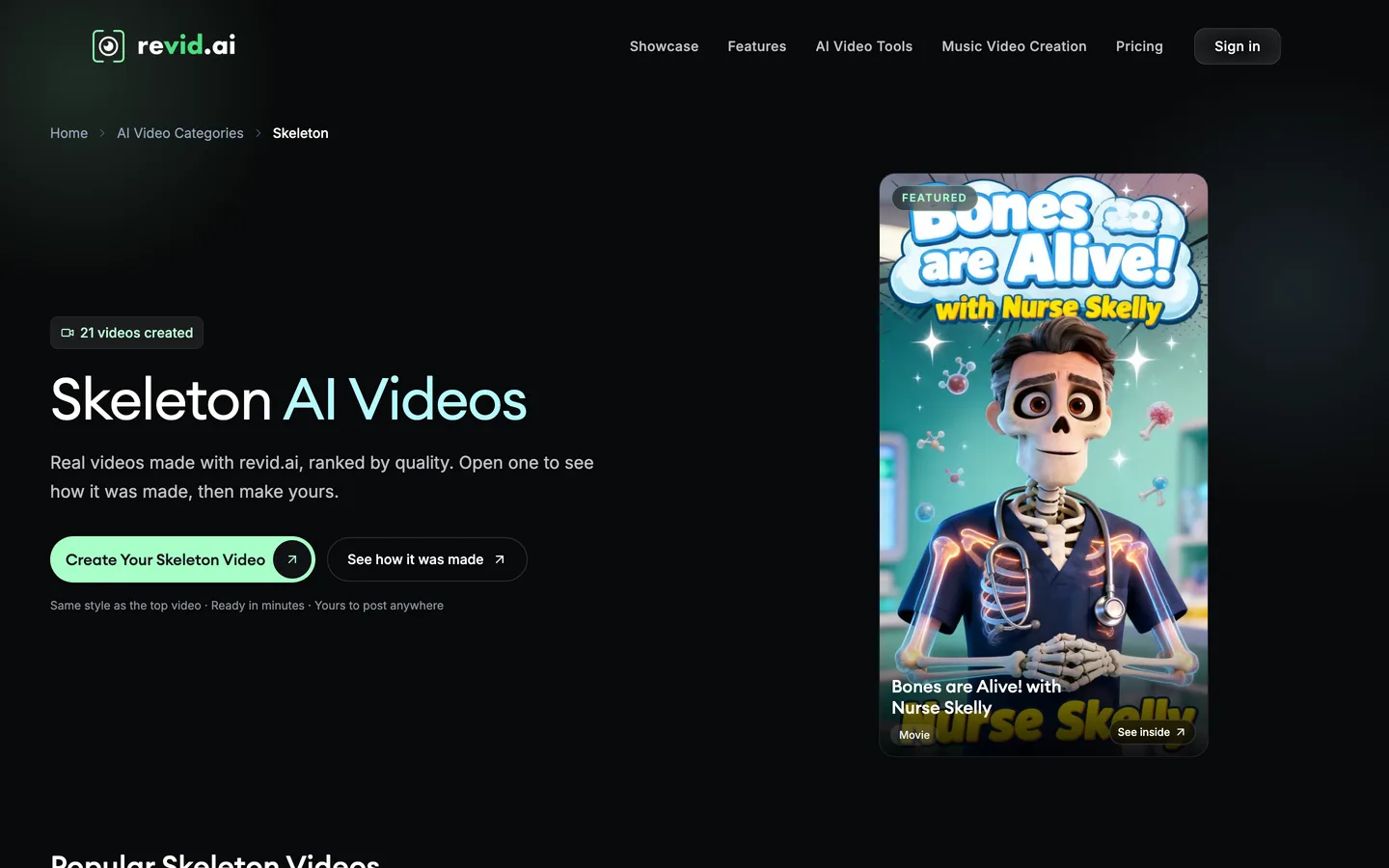This screenshot has width=1389, height=868.
Task: Open the Bones are Alive featured video thumbnail
Action: coord(1044,465)
